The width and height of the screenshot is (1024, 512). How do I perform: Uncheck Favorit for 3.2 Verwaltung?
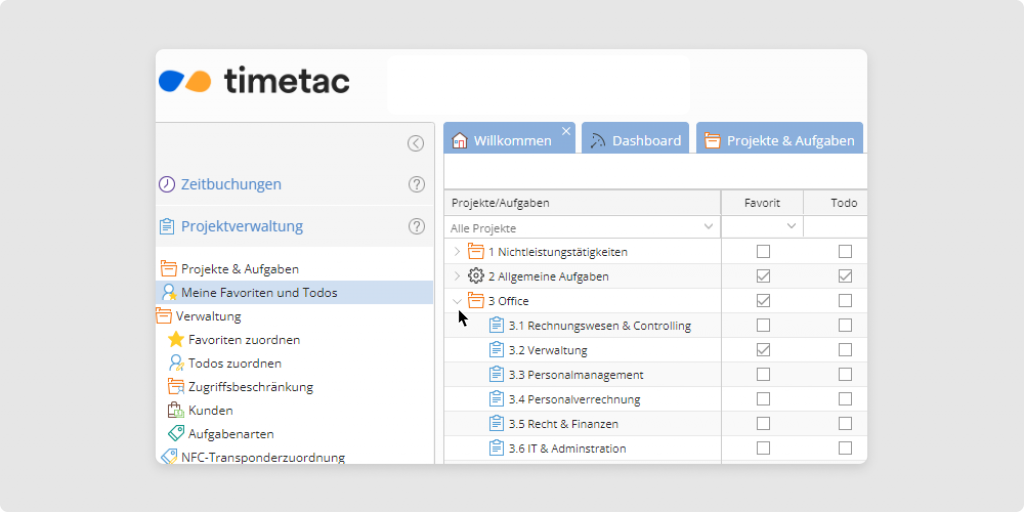(x=763, y=350)
